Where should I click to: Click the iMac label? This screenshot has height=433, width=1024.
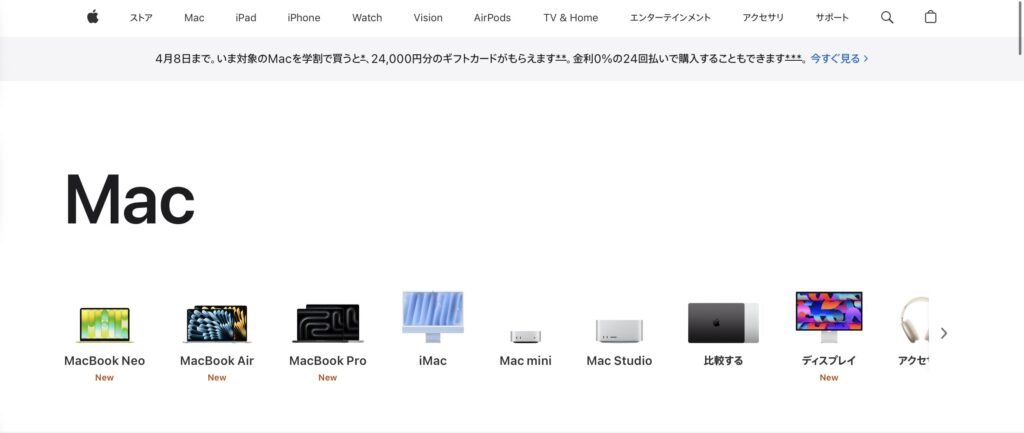pyautogui.click(x=432, y=361)
